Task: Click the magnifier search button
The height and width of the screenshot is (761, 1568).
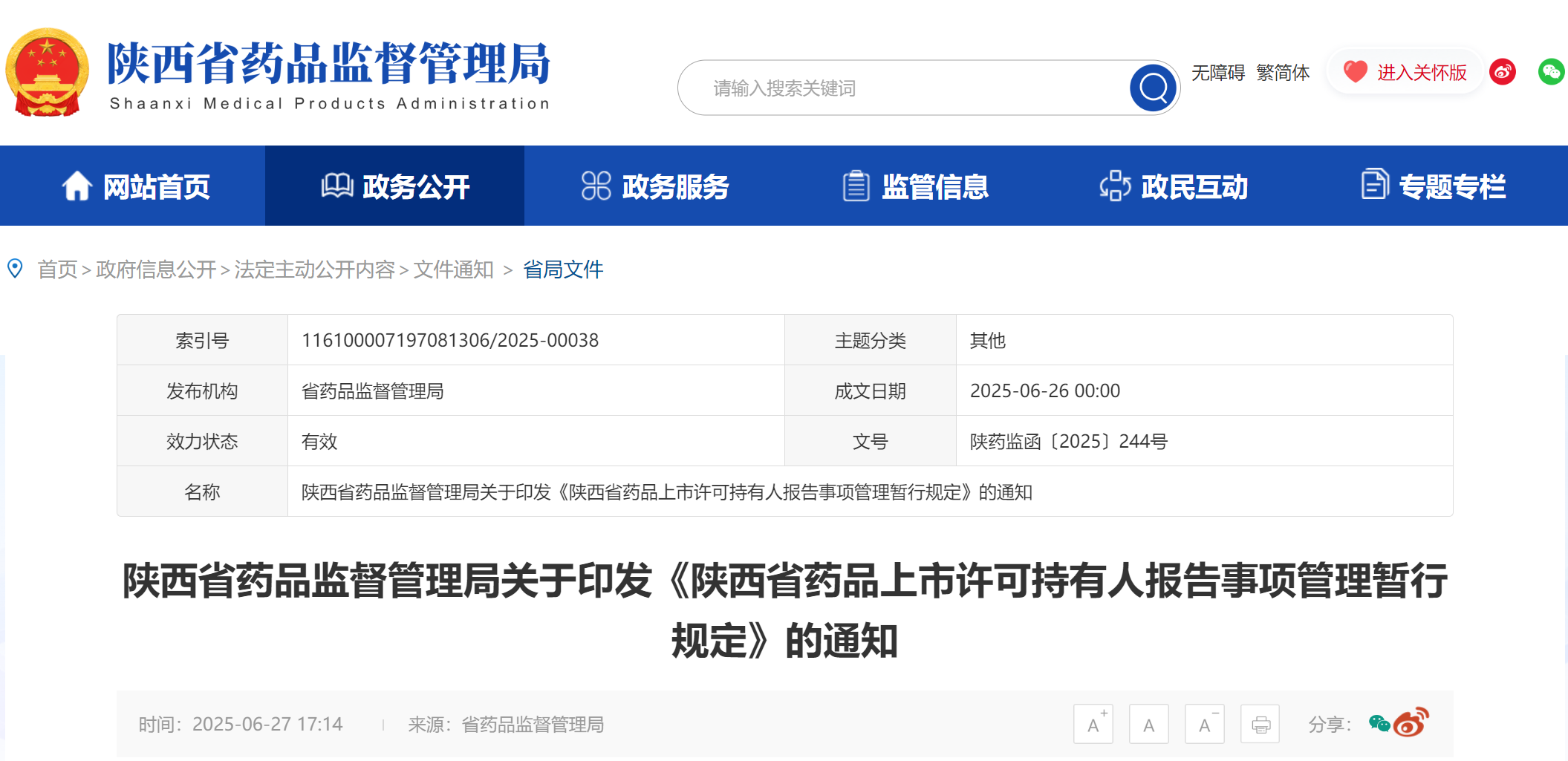Action: pos(1153,88)
